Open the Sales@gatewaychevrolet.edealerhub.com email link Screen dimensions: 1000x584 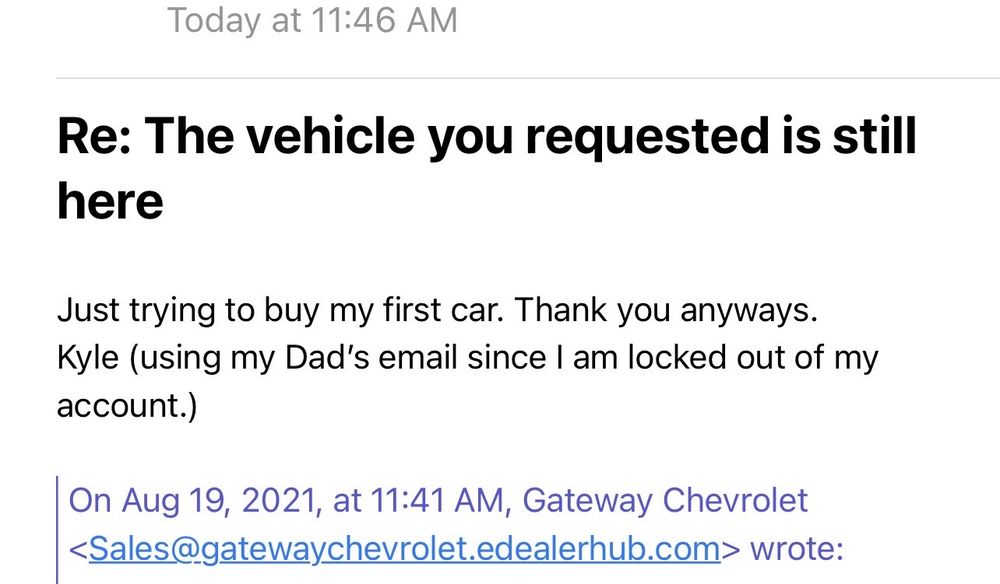(404, 547)
